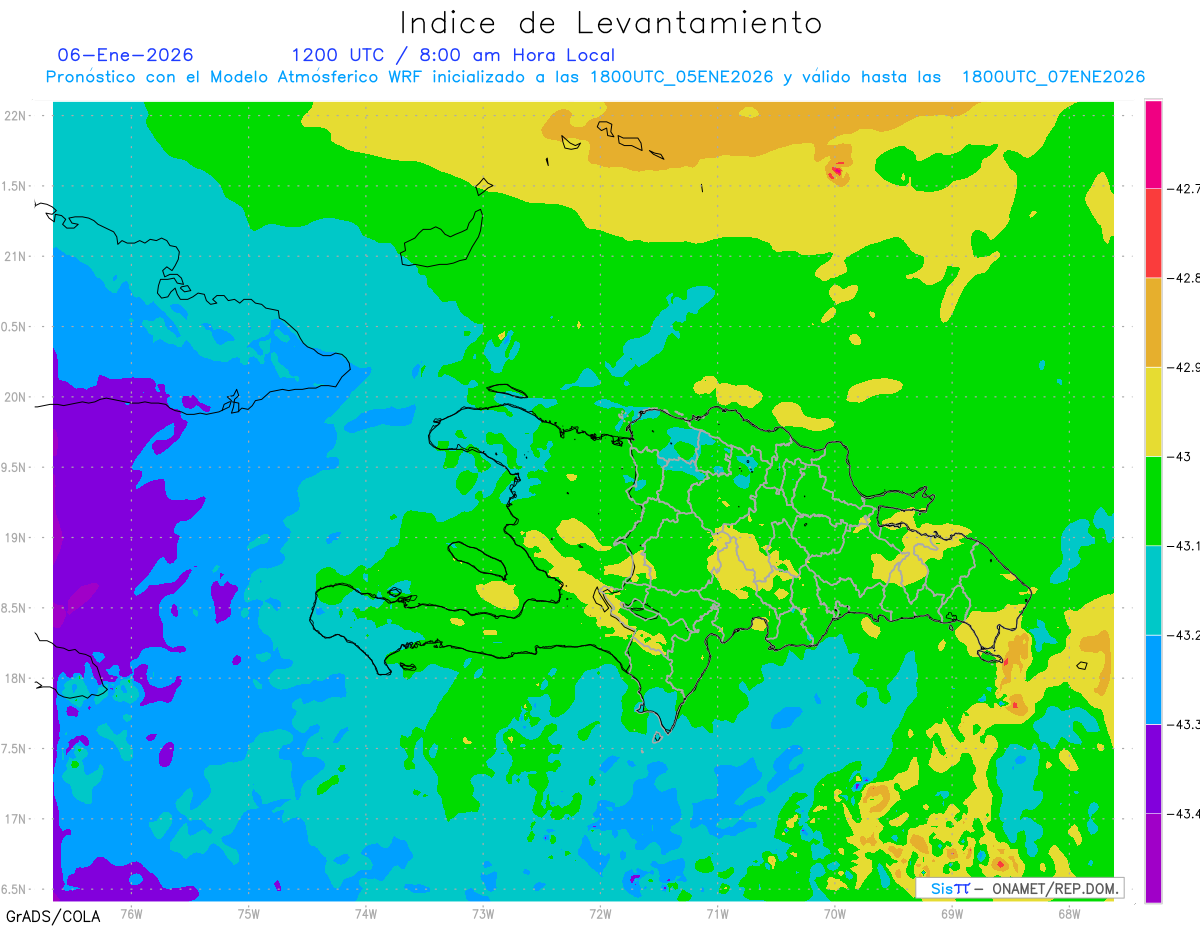Click the '21N' latitude label
The image size is (1200, 927).
(16, 256)
